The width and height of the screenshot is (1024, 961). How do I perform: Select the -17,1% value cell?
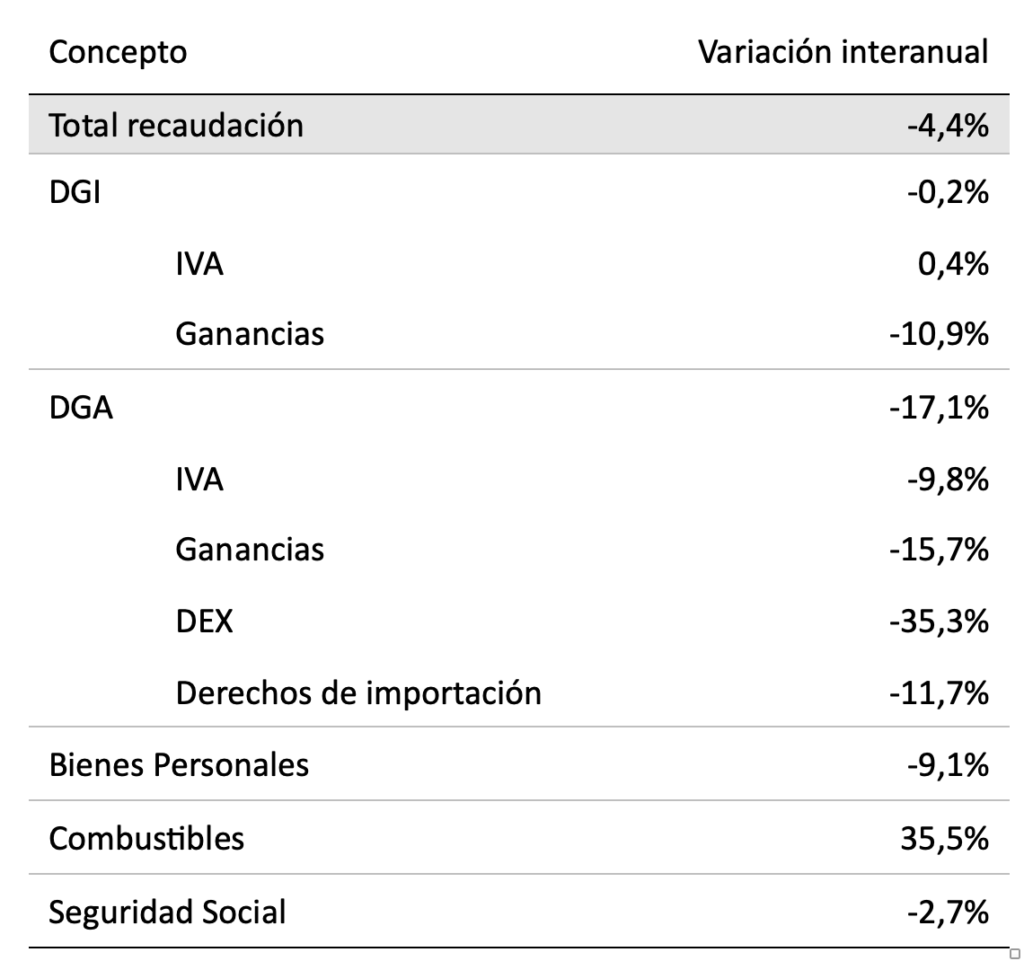coord(938,407)
